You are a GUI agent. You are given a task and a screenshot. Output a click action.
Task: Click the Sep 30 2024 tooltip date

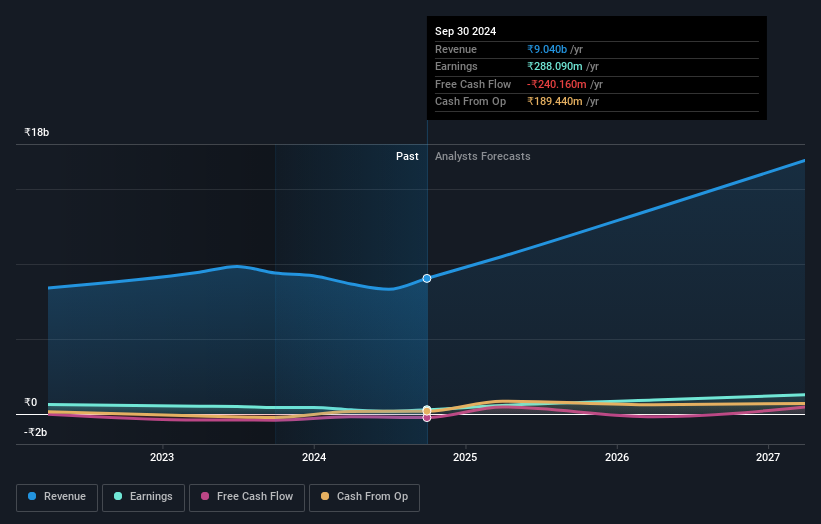click(x=465, y=31)
